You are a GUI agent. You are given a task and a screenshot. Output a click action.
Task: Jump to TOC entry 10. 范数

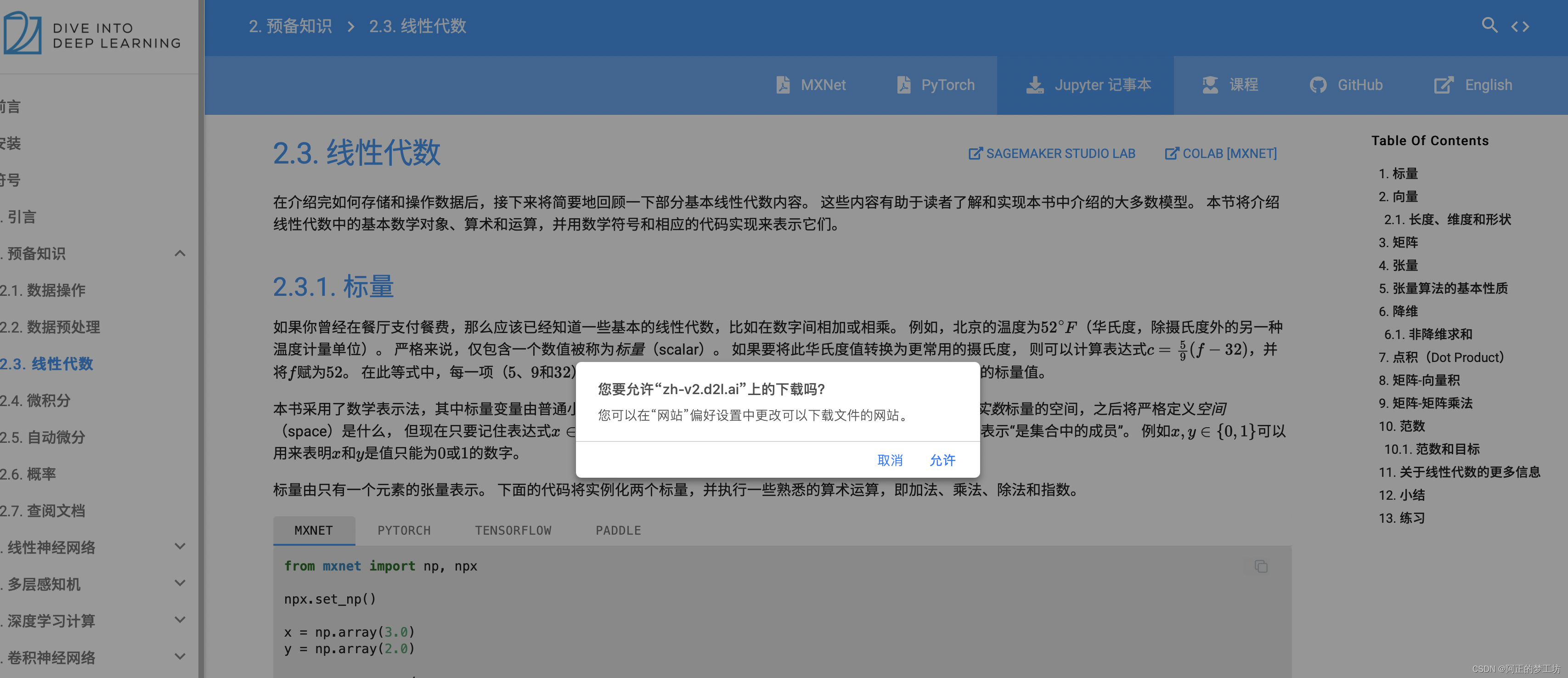pos(1402,426)
